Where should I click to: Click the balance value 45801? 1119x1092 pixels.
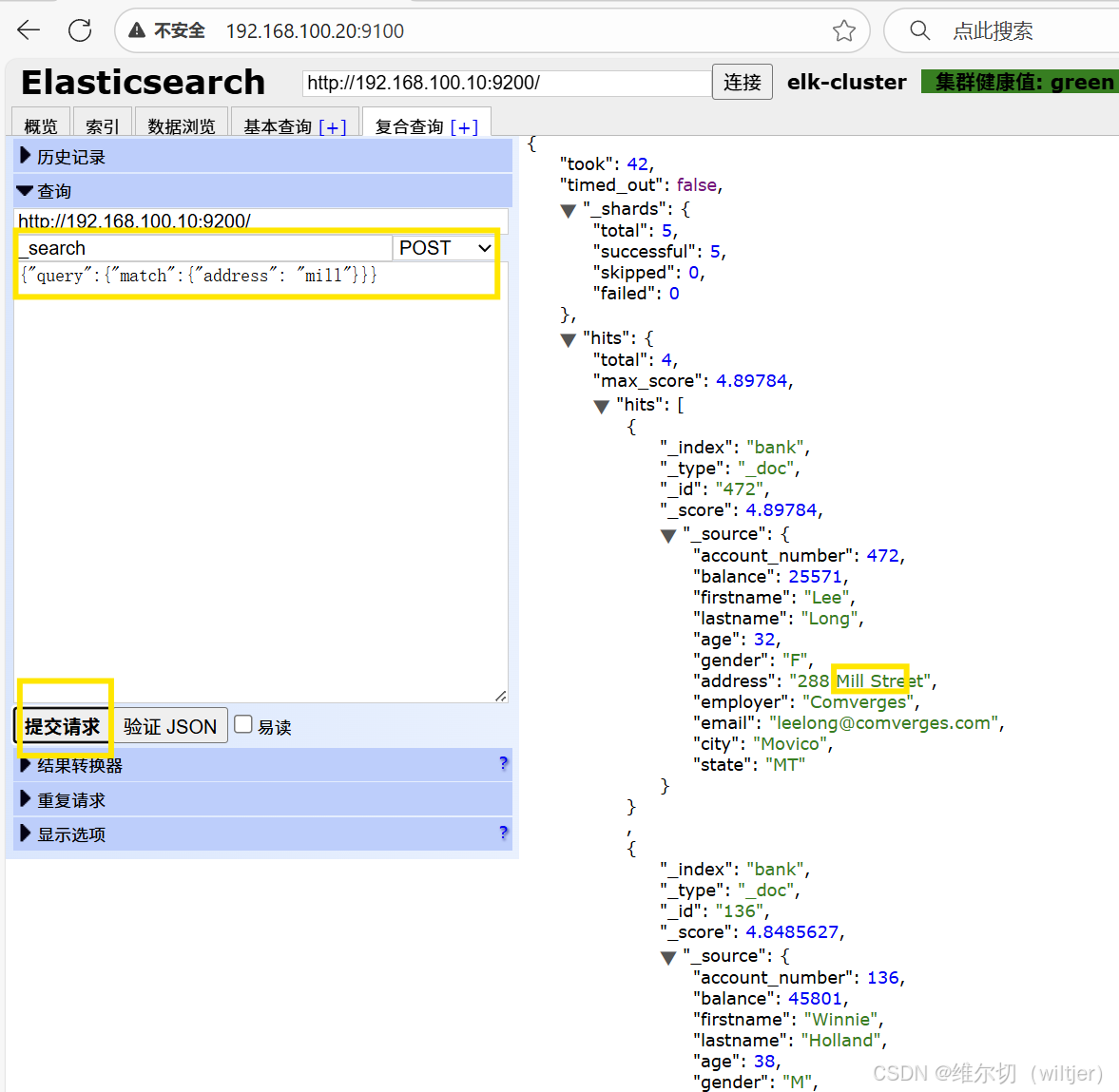coord(815,999)
